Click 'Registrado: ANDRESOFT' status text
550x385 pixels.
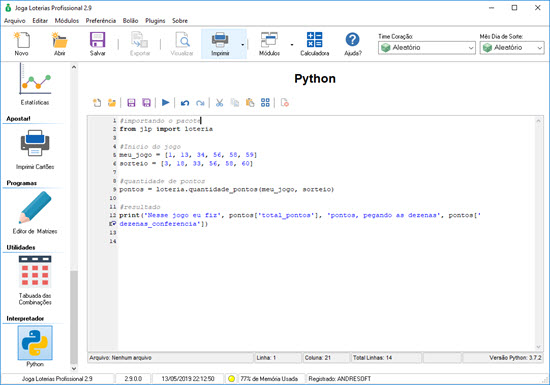pyautogui.click(x=340, y=379)
